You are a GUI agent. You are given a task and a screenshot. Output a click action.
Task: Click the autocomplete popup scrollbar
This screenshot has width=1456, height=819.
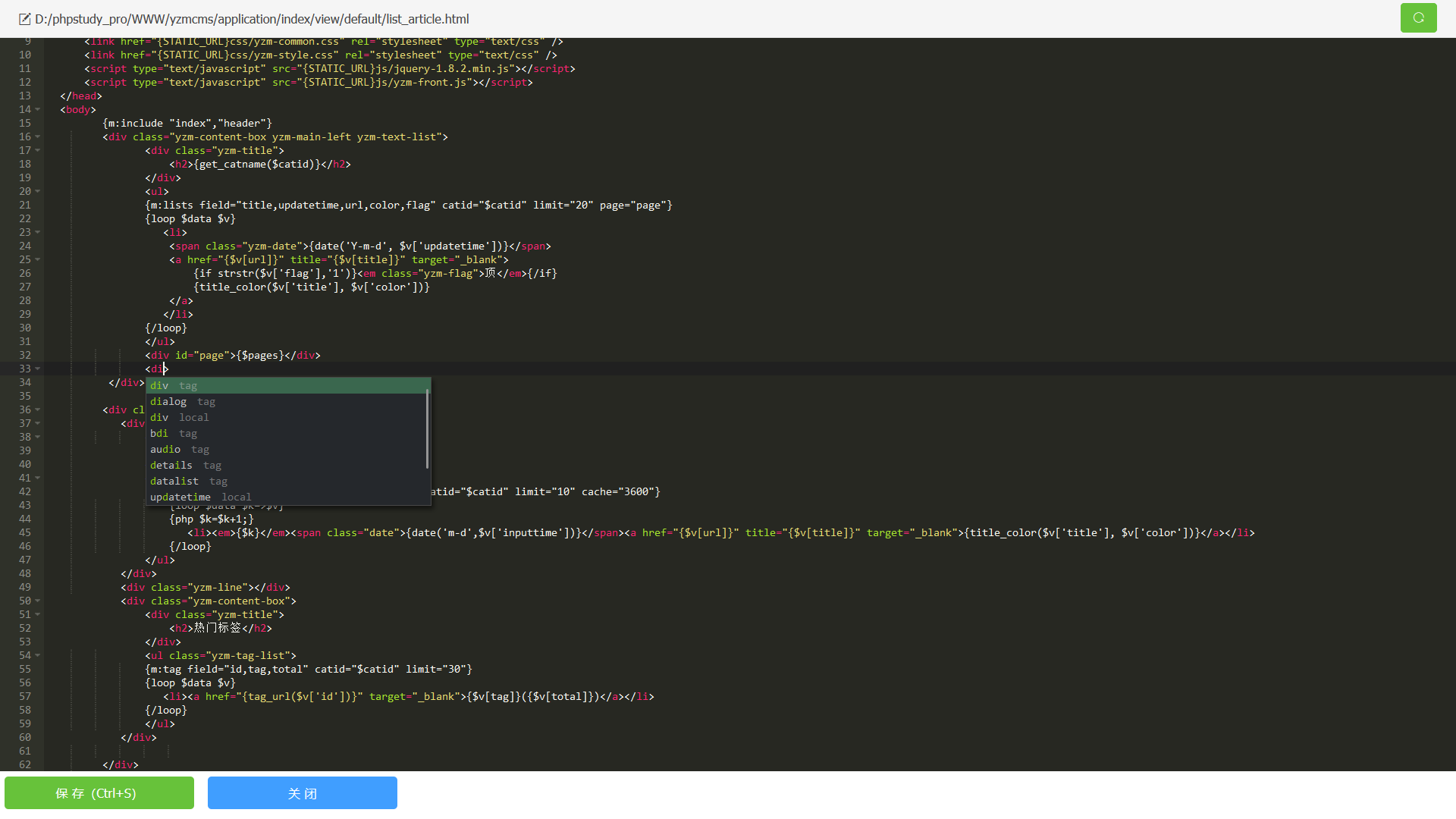(428, 429)
